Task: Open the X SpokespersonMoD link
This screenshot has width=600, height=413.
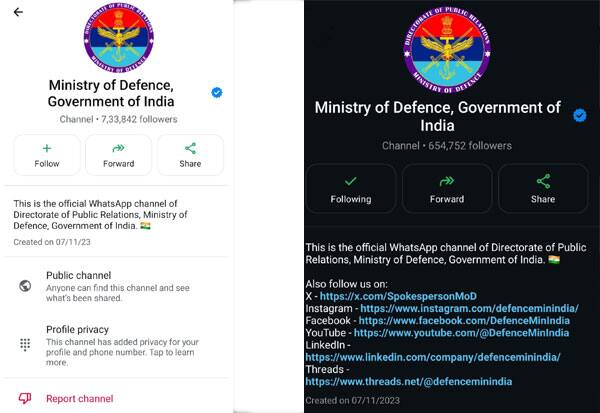Action: click(x=398, y=296)
